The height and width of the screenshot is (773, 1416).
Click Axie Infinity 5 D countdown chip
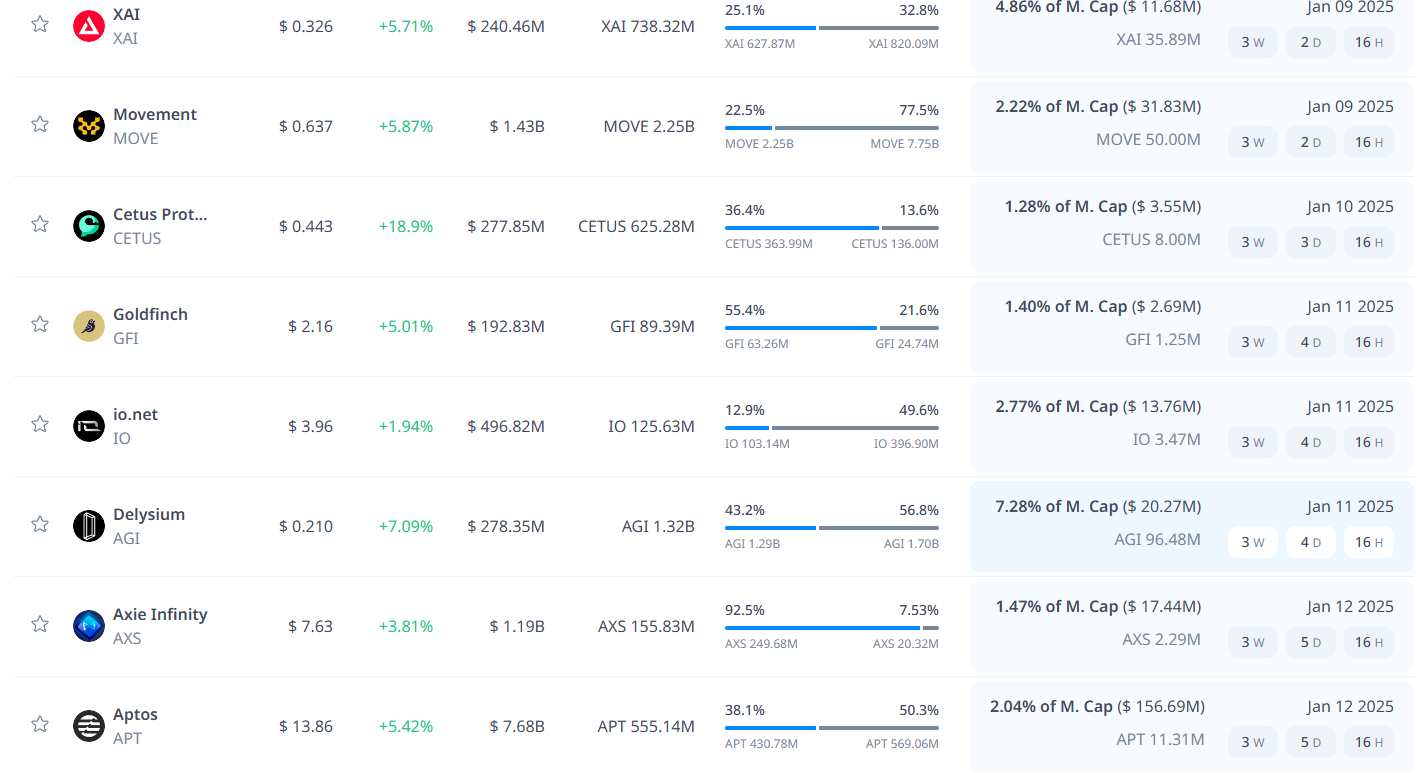coord(1310,642)
